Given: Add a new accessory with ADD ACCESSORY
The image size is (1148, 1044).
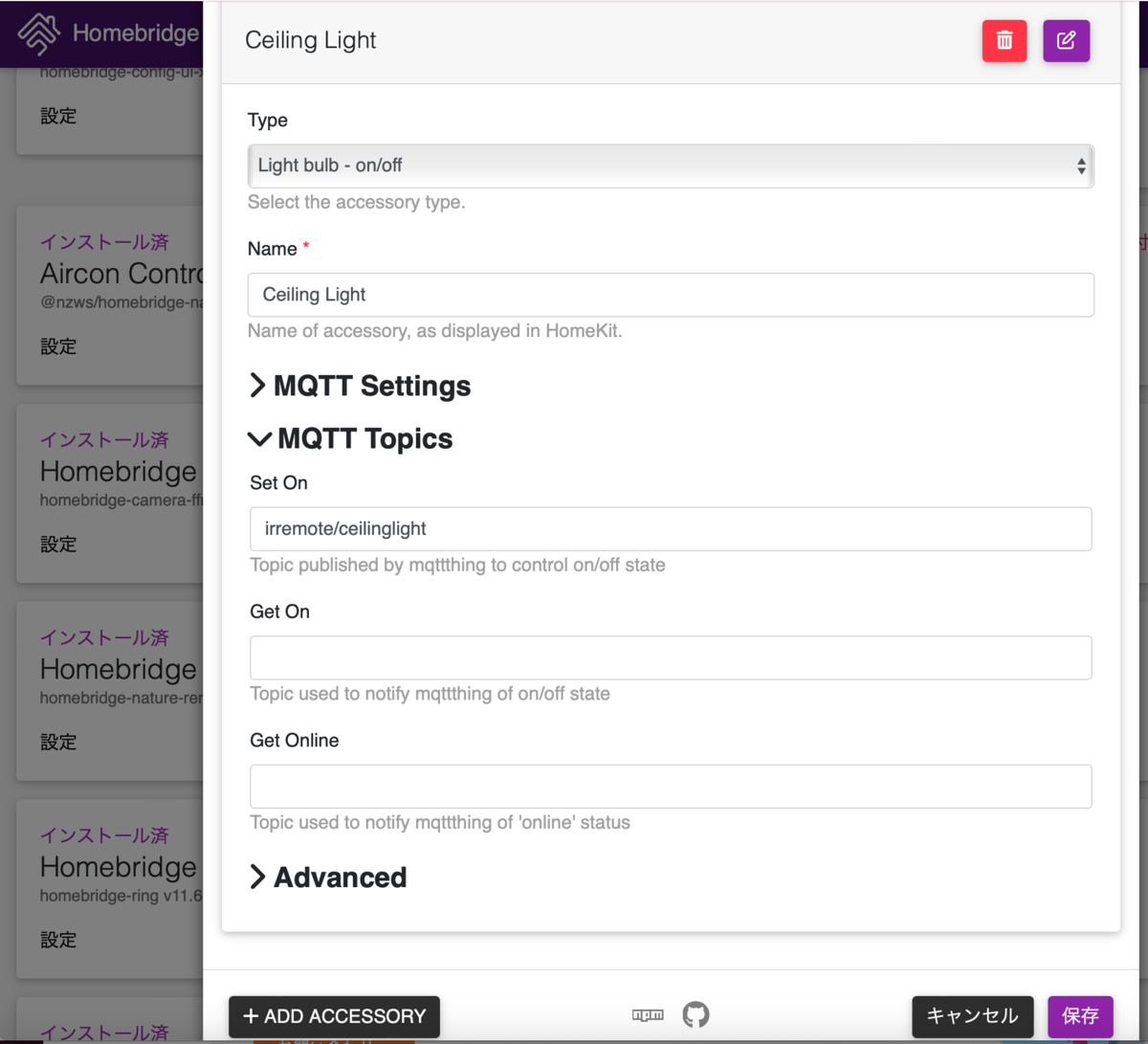Looking at the screenshot, I should [334, 1016].
